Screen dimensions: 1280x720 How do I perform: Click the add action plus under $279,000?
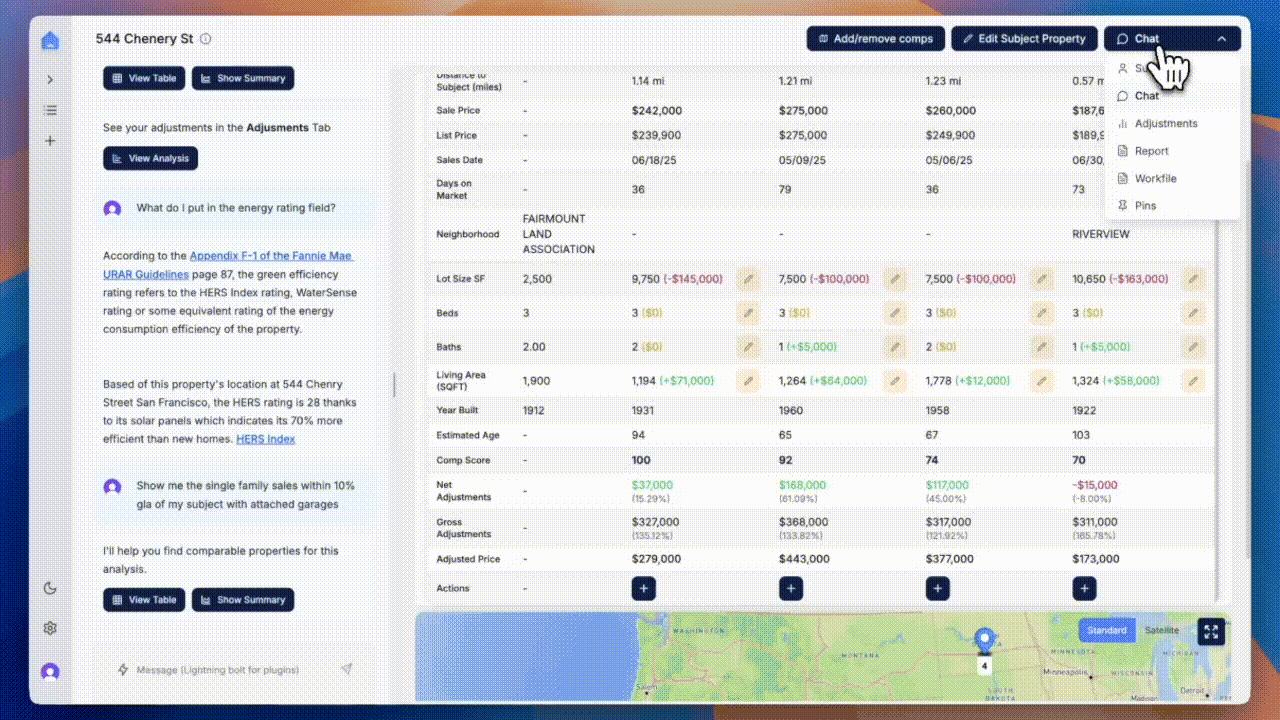(644, 588)
